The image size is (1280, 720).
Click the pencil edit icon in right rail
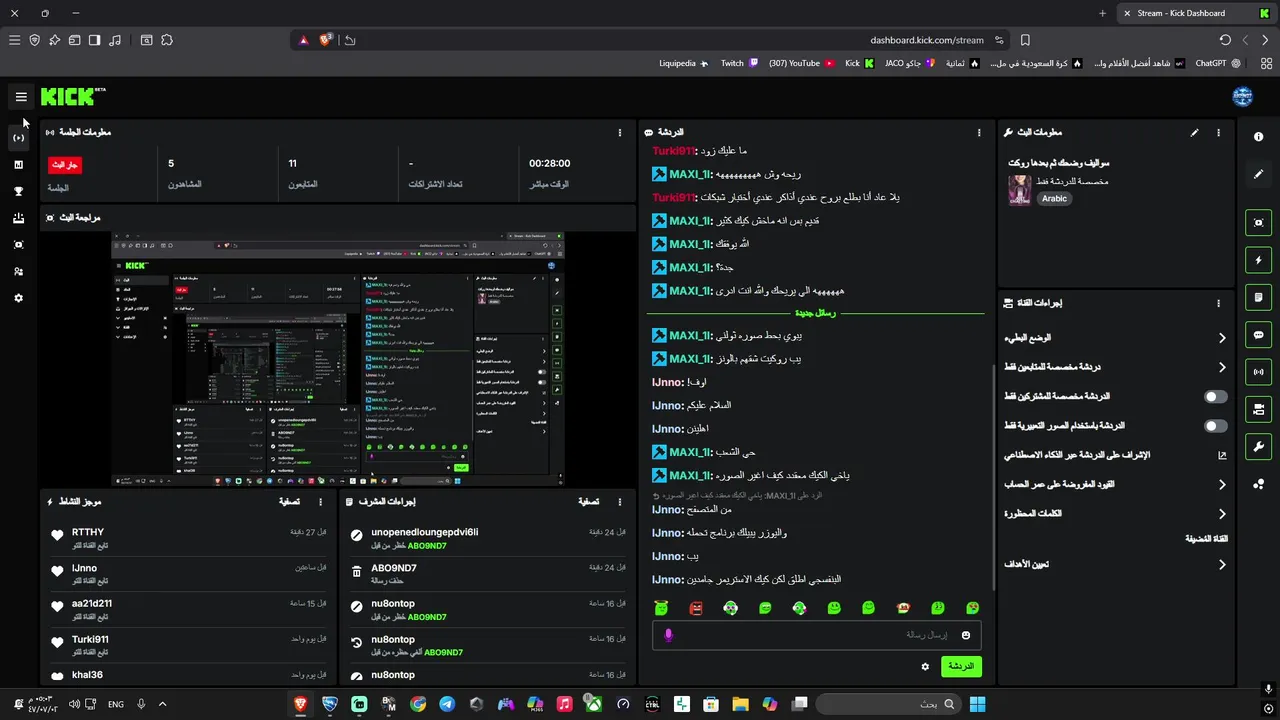pyautogui.click(x=1259, y=174)
